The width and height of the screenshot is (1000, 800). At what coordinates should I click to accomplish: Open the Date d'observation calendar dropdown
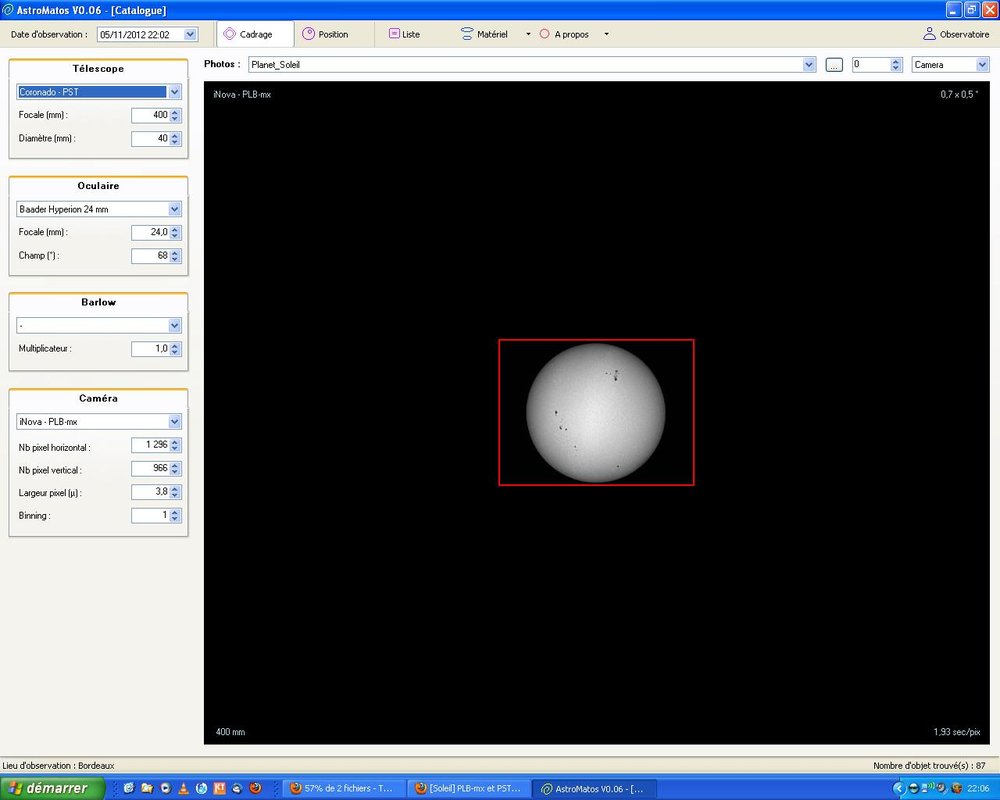click(191, 34)
